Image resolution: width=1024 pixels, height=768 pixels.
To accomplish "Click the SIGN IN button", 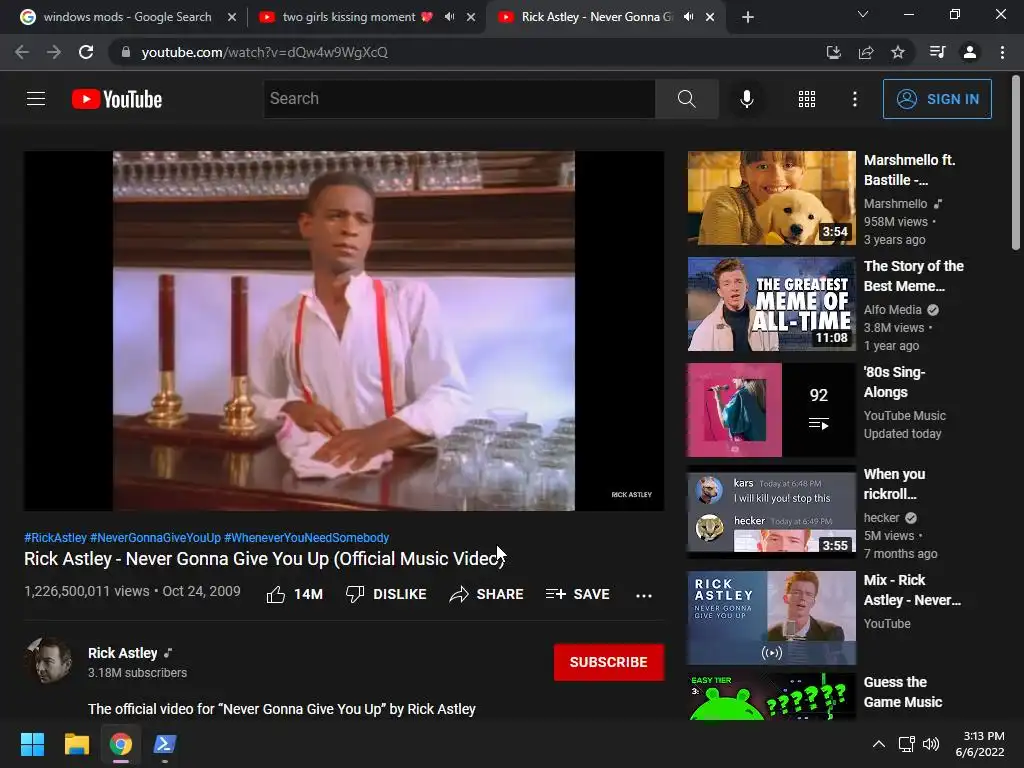I will (x=937, y=99).
